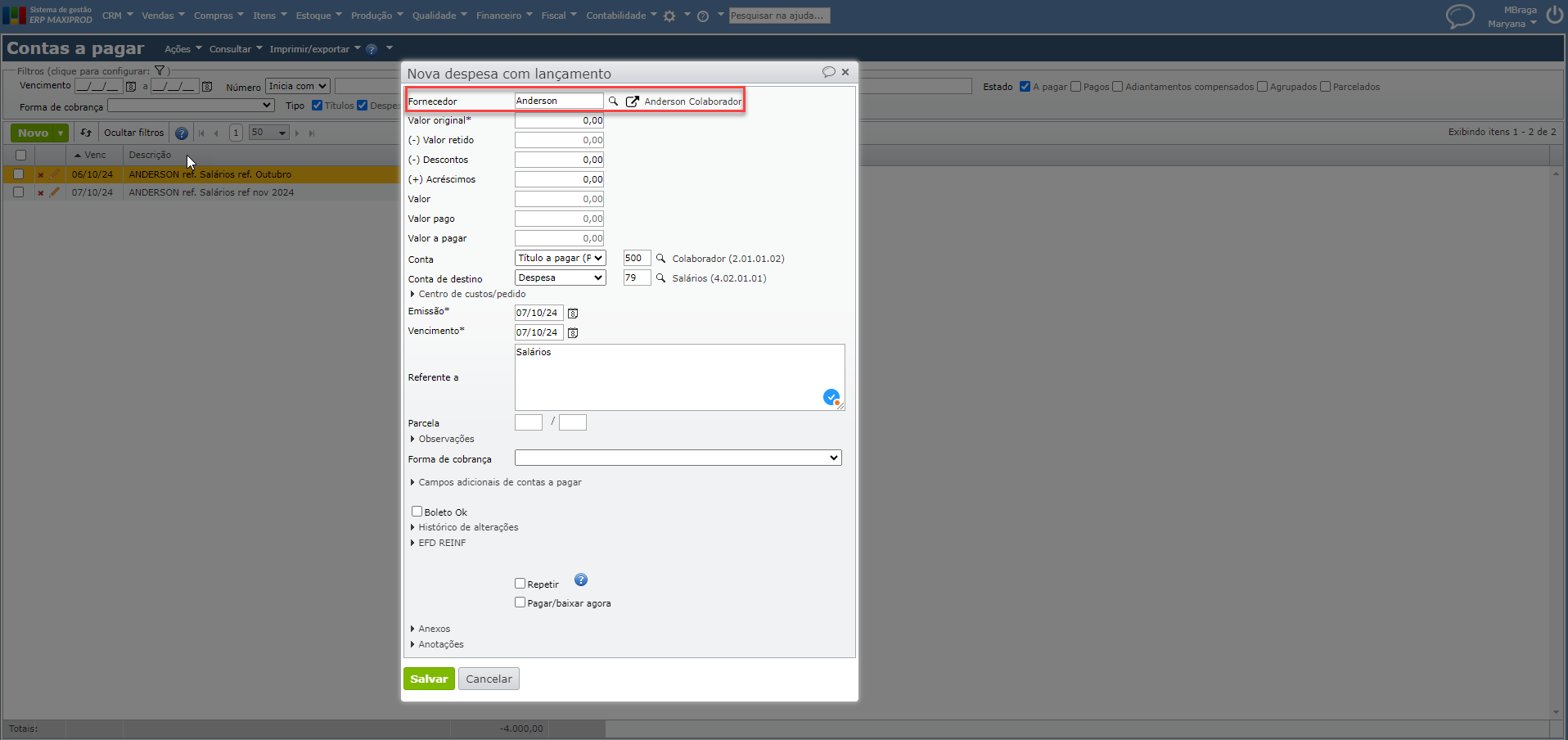Open calendar for Vencimento filter start date
The width and height of the screenshot is (1568, 740).
(131, 86)
